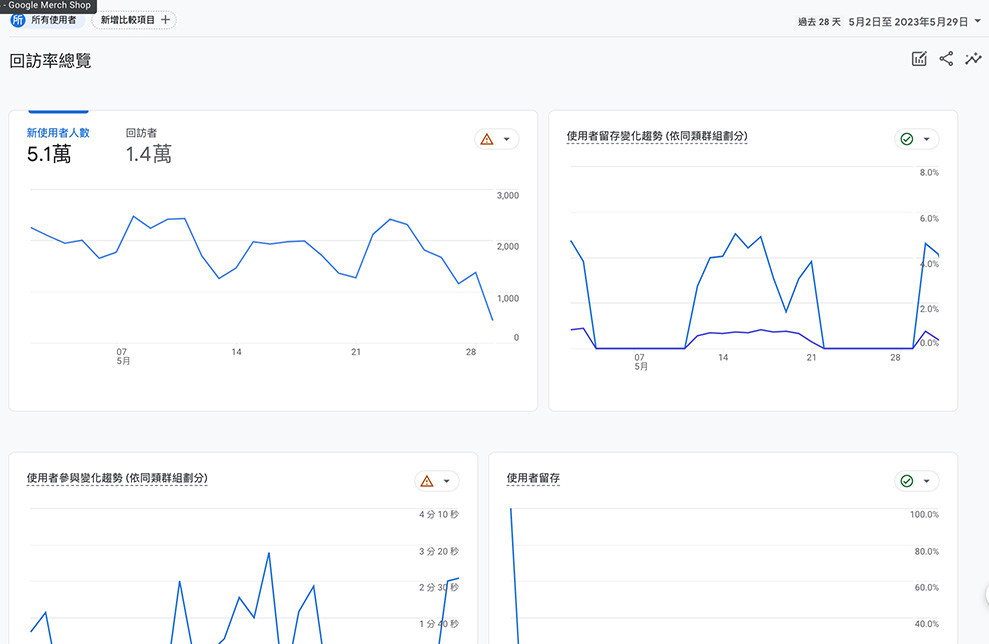Expand dropdown arrow on 使用者參與變化趨勢 card

(x=447, y=481)
